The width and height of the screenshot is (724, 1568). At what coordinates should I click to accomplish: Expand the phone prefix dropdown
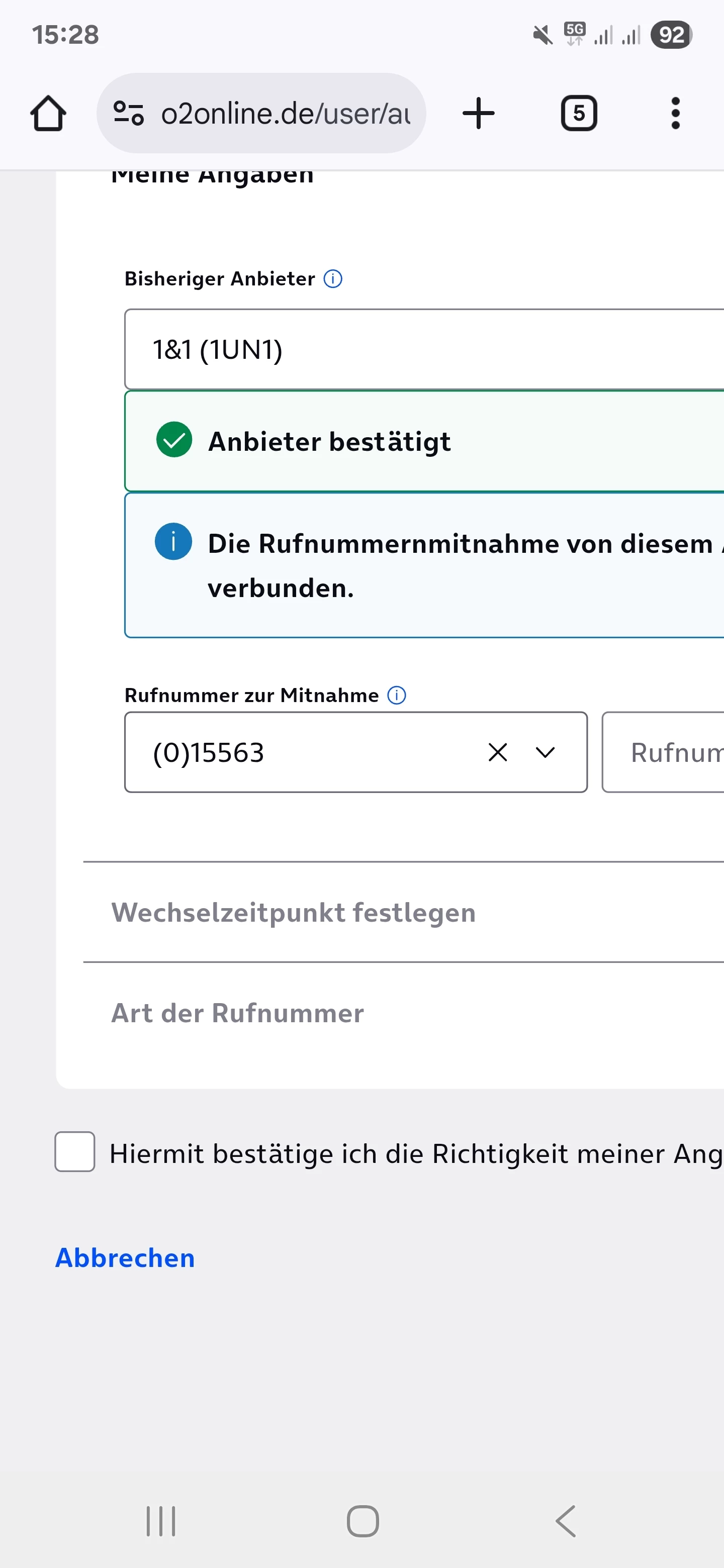[545, 753]
